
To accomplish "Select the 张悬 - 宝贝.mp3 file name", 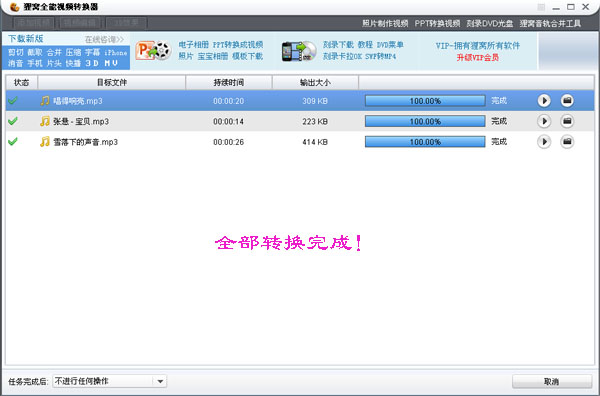I will point(81,121).
